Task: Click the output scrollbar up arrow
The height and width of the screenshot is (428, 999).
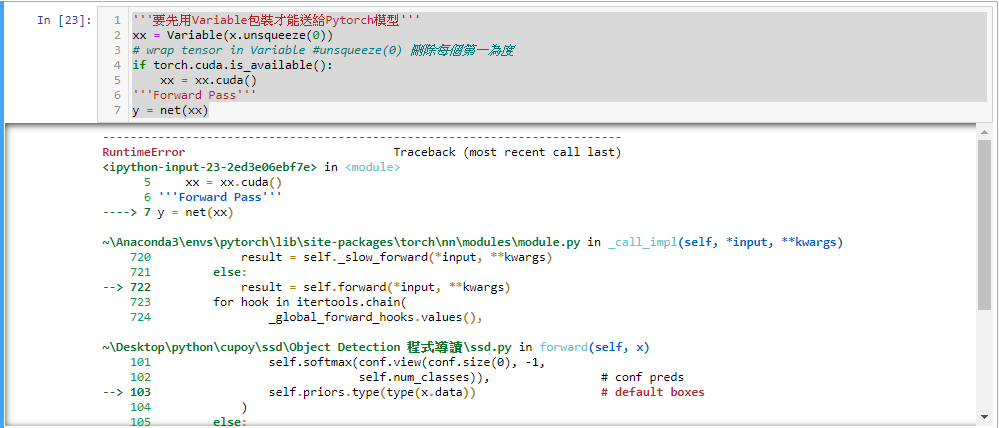Action: point(984,131)
